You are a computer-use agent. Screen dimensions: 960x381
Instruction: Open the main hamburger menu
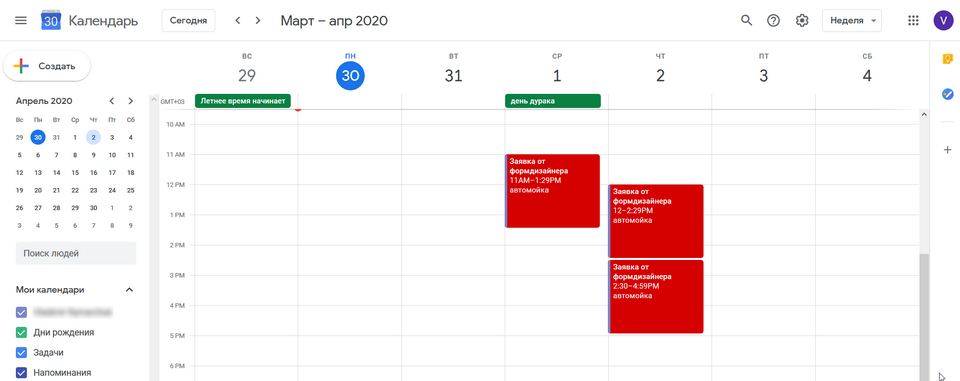click(21, 20)
